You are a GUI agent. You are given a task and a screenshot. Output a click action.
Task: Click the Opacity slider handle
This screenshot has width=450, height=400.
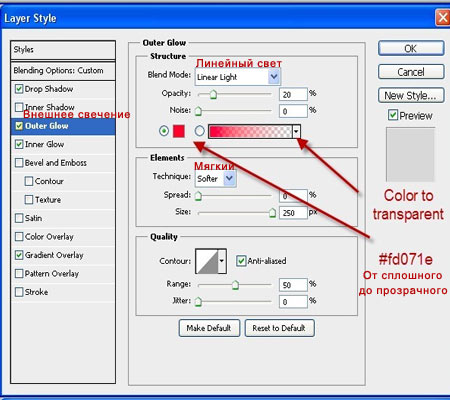[x=213, y=95]
